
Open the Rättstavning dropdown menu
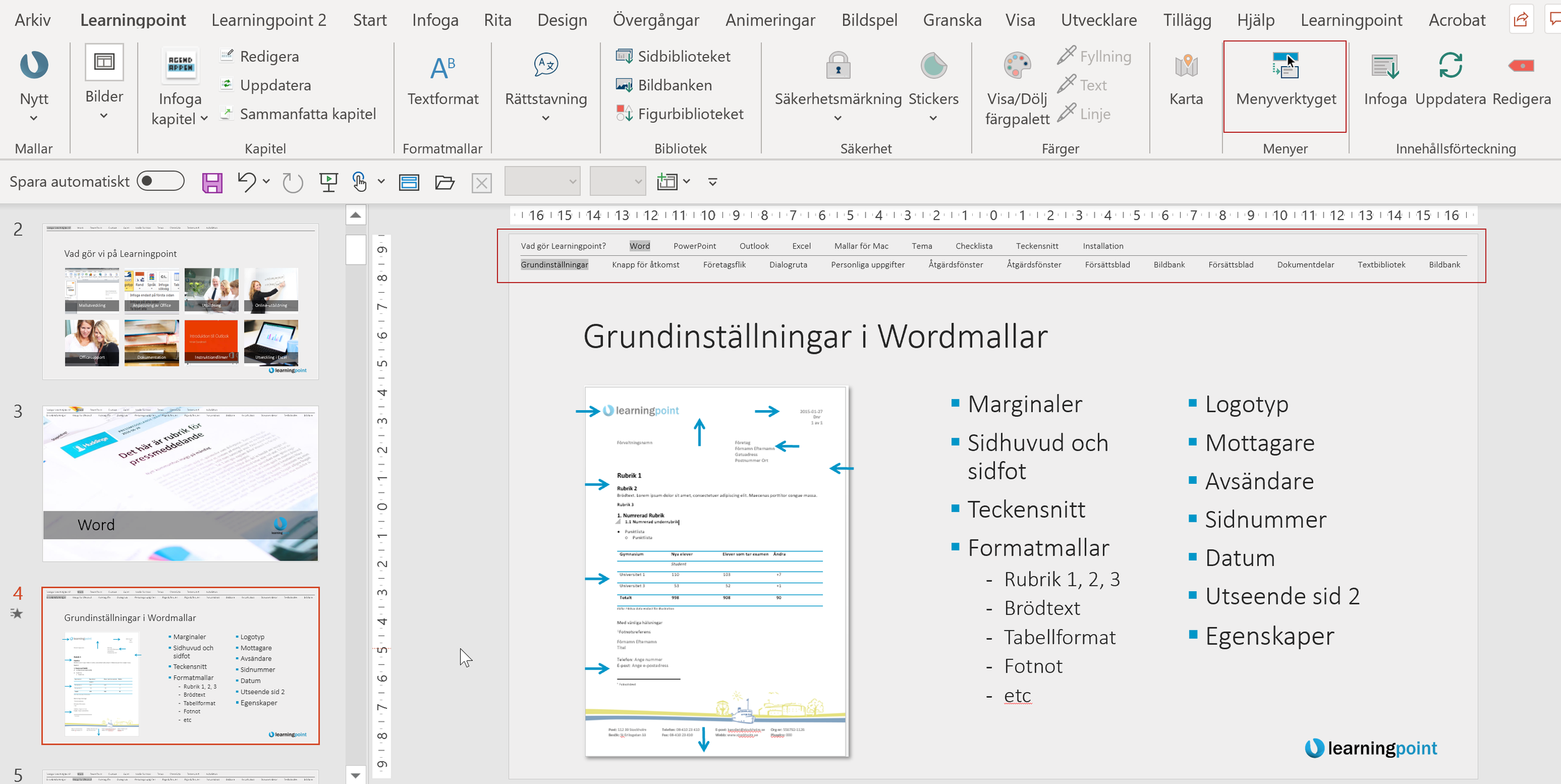pos(546,118)
